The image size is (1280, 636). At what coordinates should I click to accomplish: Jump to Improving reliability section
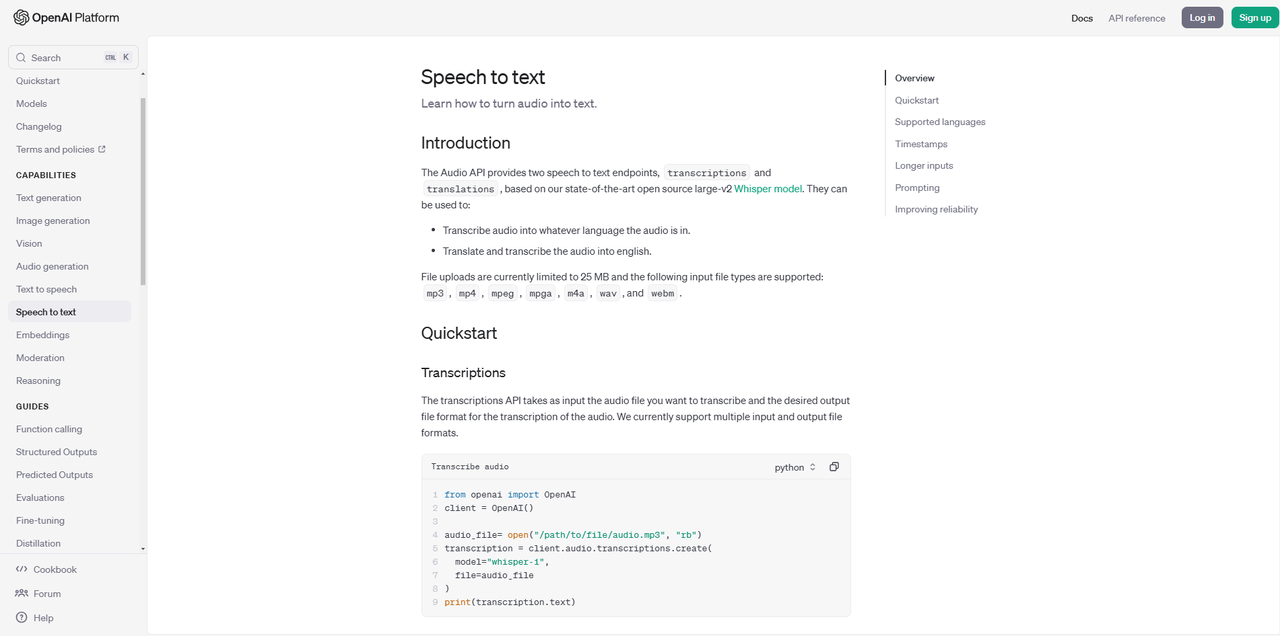point(936,209)
